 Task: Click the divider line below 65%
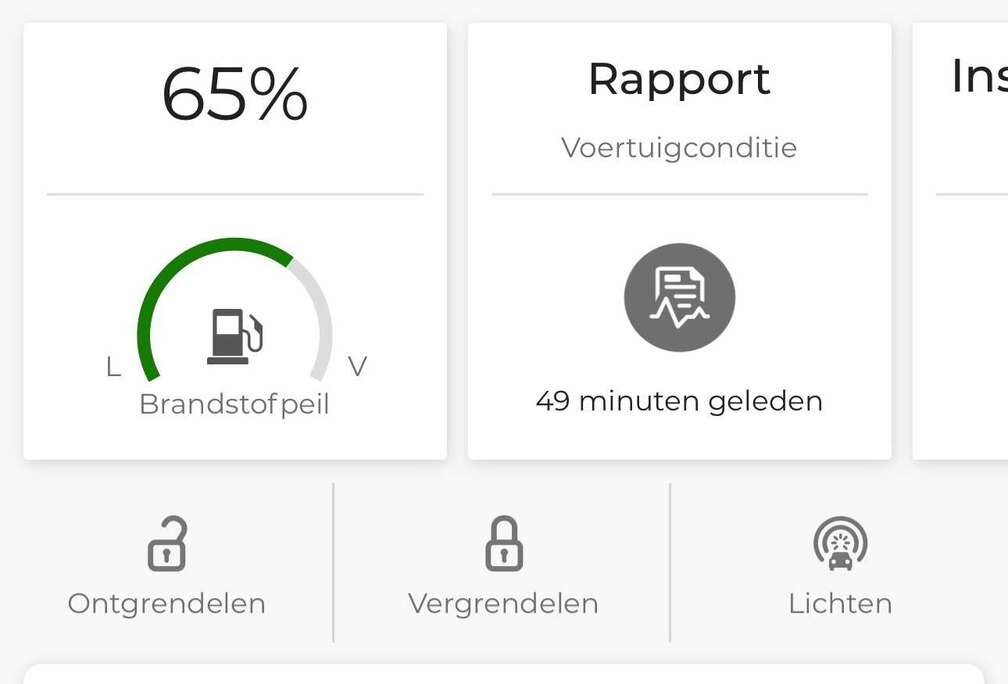click(235, 194)
